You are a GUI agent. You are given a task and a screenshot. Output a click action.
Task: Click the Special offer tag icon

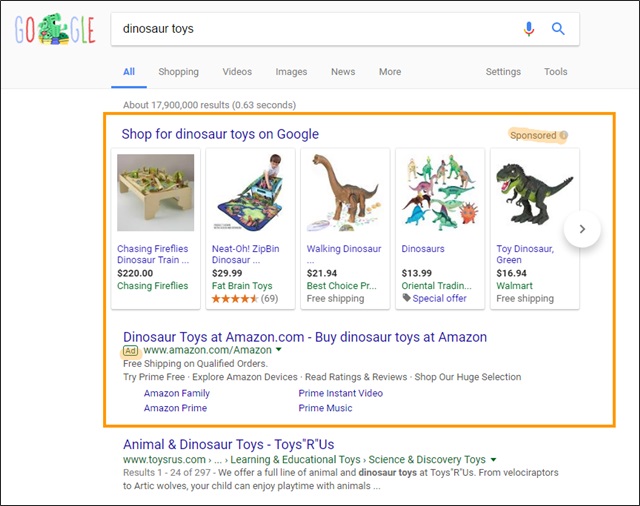click(406, 298)
